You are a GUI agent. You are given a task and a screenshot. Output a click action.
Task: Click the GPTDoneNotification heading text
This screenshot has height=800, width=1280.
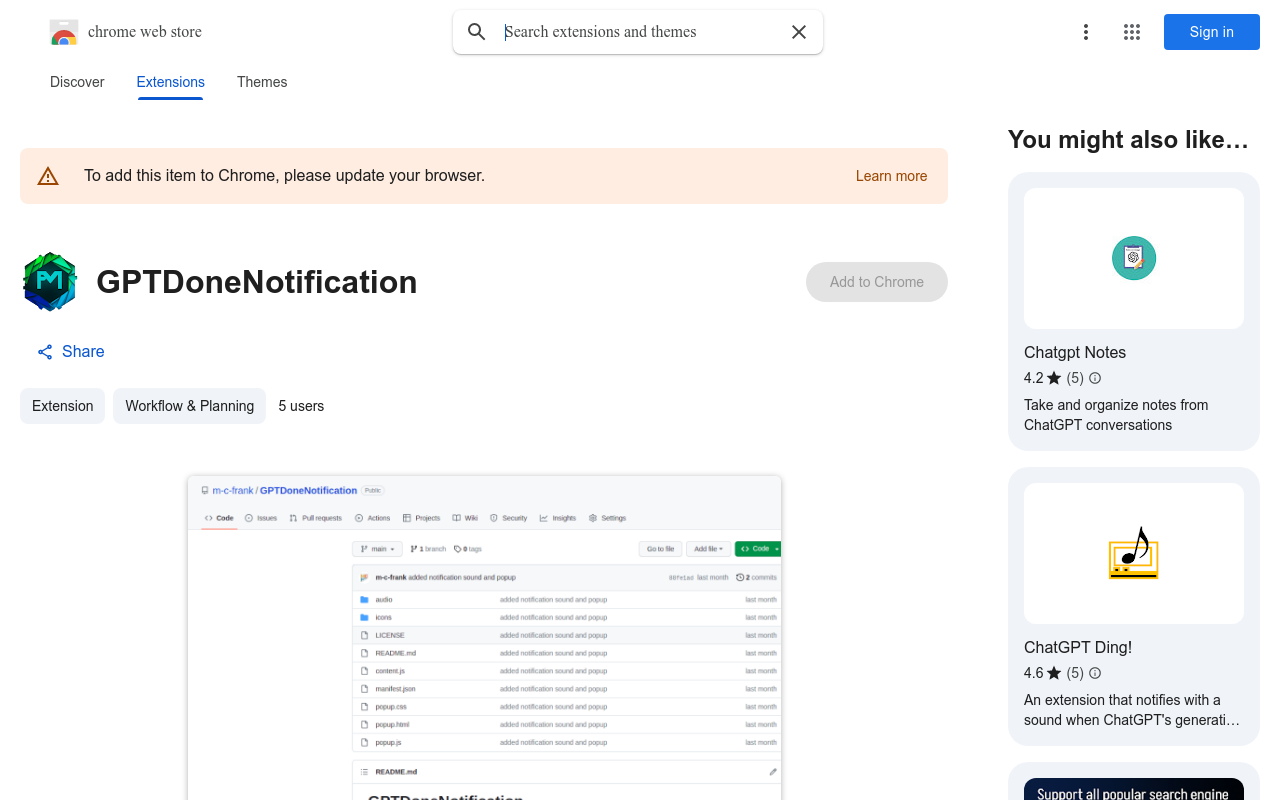[257, 282]
